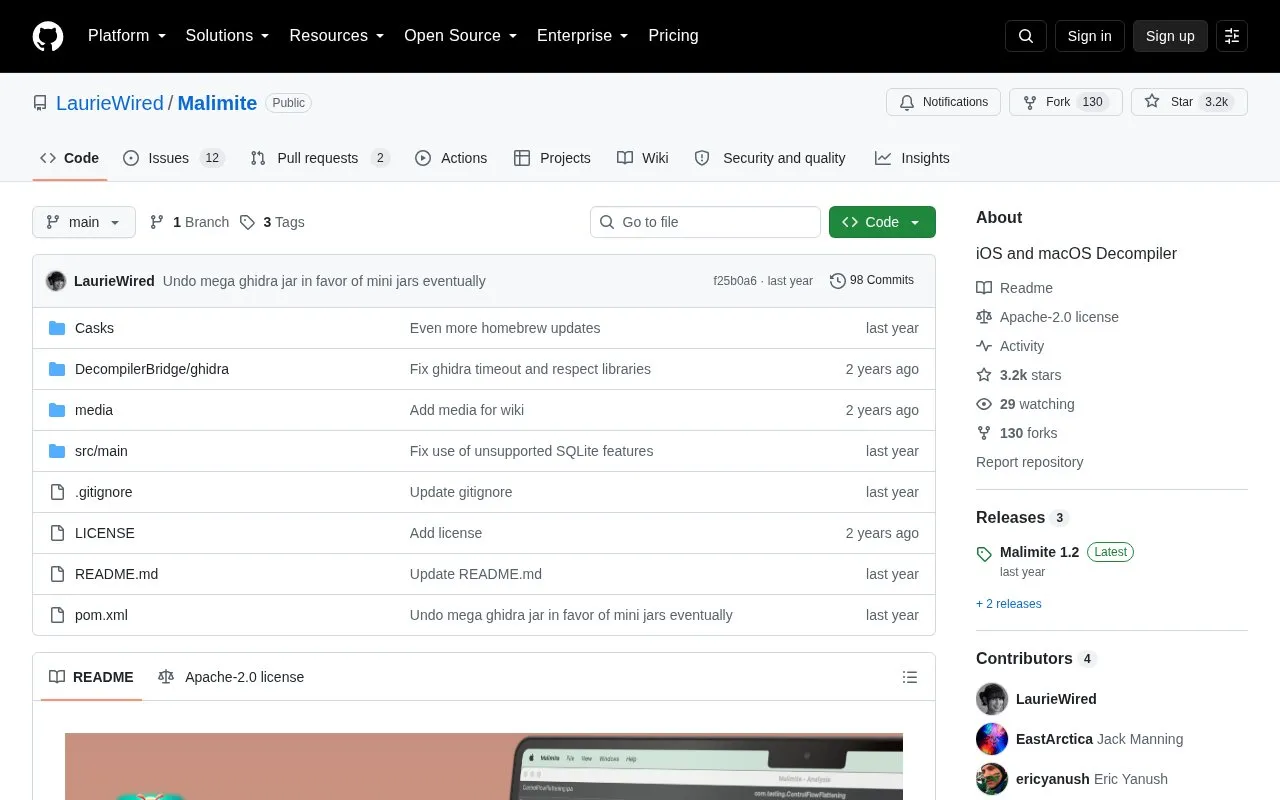Image resolution: width=1280 pixels, height=800 pixels.
Task: Open EastArctica's contributor avatar
Action: [x=992, y=739]
